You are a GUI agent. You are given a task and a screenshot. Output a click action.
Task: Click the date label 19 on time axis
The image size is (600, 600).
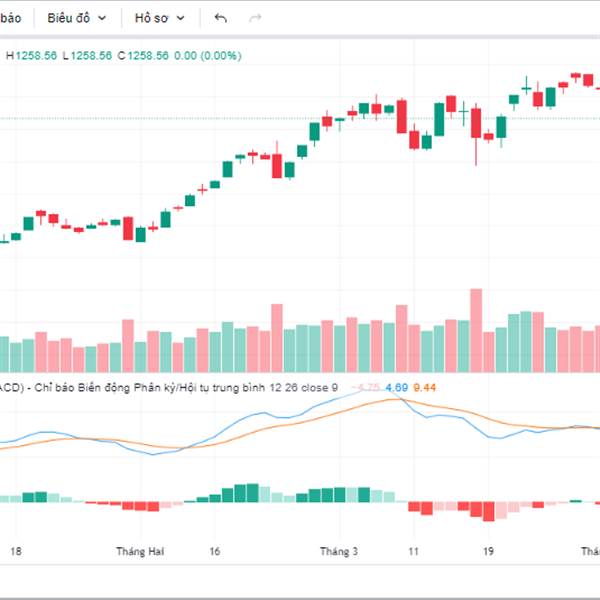488,551
